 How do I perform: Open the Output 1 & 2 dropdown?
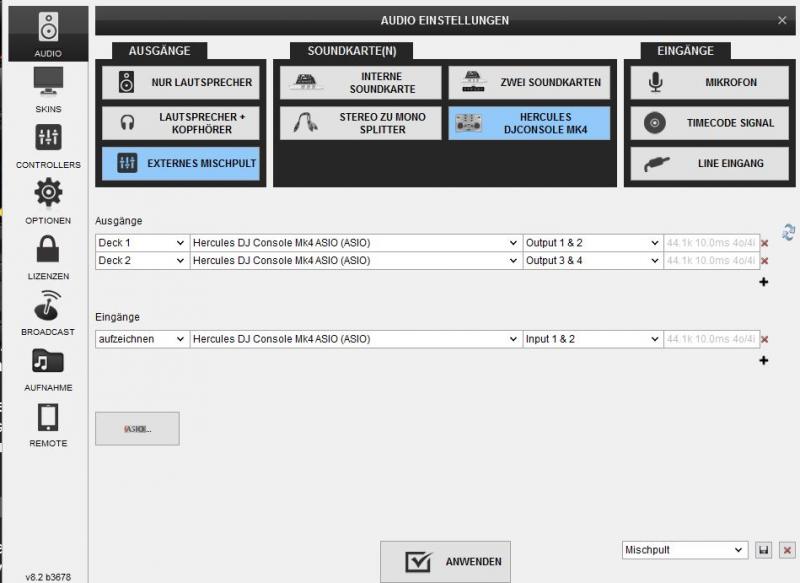tap(592, 243)
